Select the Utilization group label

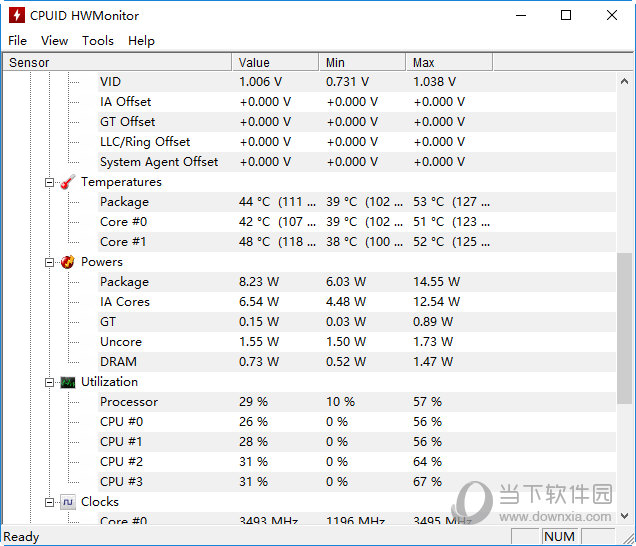point(110,382)
